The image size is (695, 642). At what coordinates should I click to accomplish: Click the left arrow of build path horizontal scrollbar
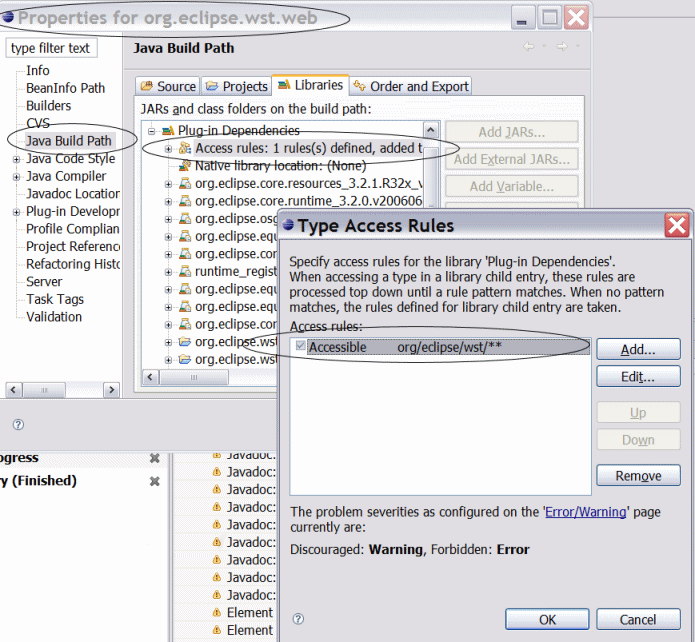click(x=150, y=377)
